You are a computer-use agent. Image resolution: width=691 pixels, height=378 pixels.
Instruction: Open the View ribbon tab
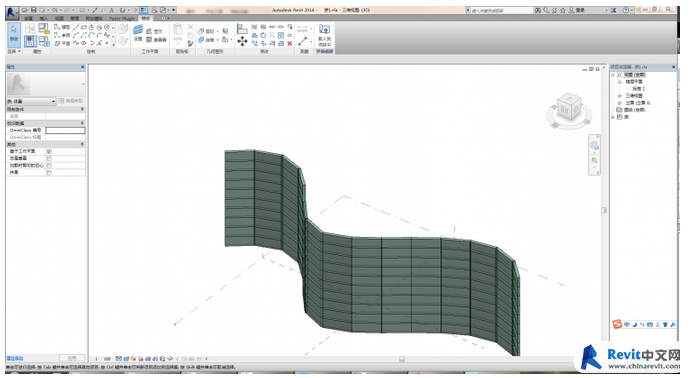pyautogui.click(x=59, y=18)
